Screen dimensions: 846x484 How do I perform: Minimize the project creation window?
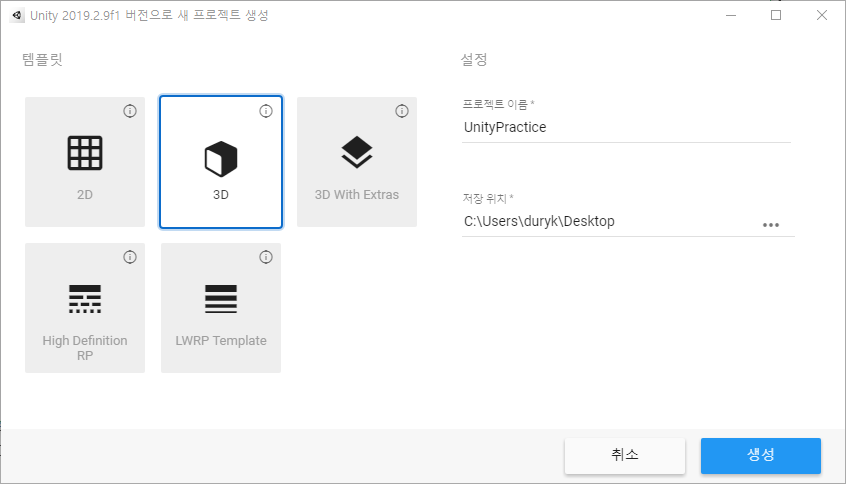tap(731, 15)
